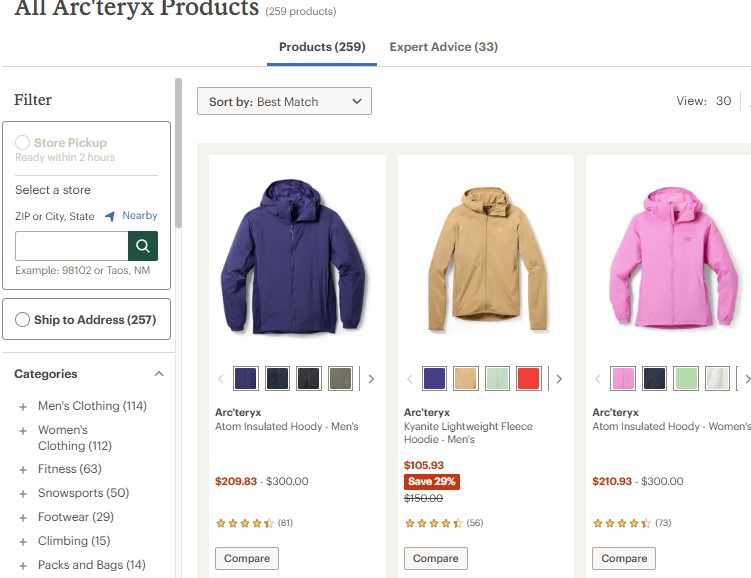This screenshot has height=578, width=751.
Task: Expand Fitness category plus icon
Action: (23, 470)
